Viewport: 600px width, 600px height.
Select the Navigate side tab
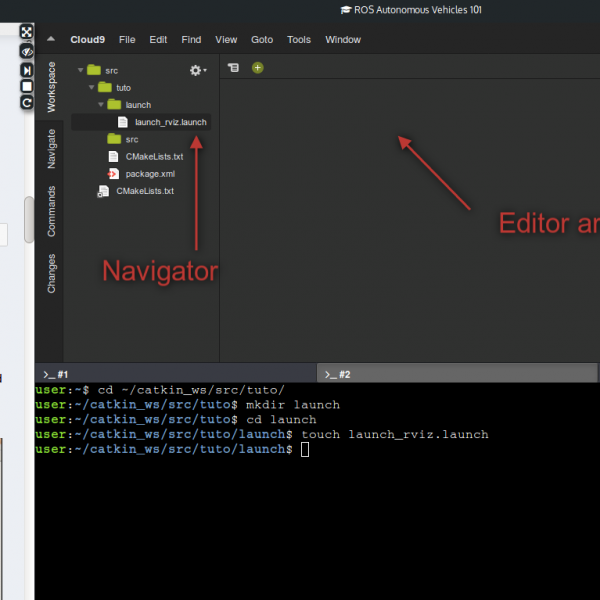[51, 149]
